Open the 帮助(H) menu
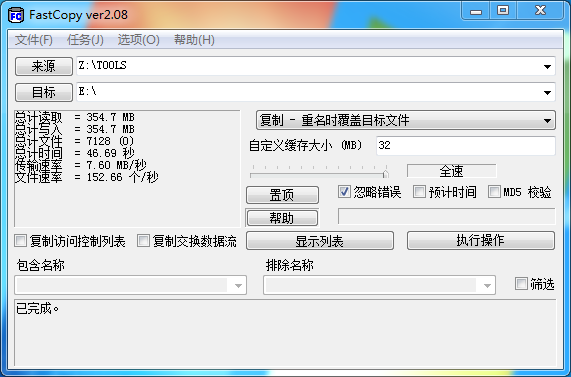 (x=194, y=40)
